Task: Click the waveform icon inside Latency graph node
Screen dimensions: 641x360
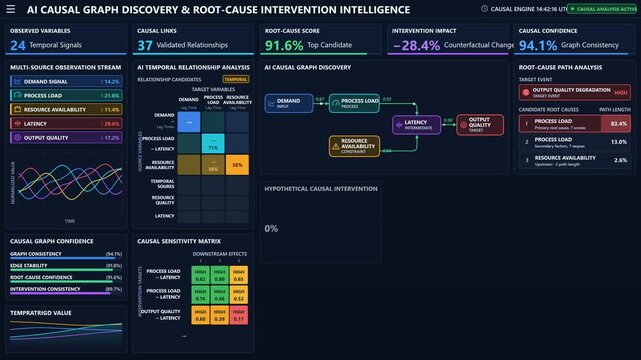Action: click(399, 125)
